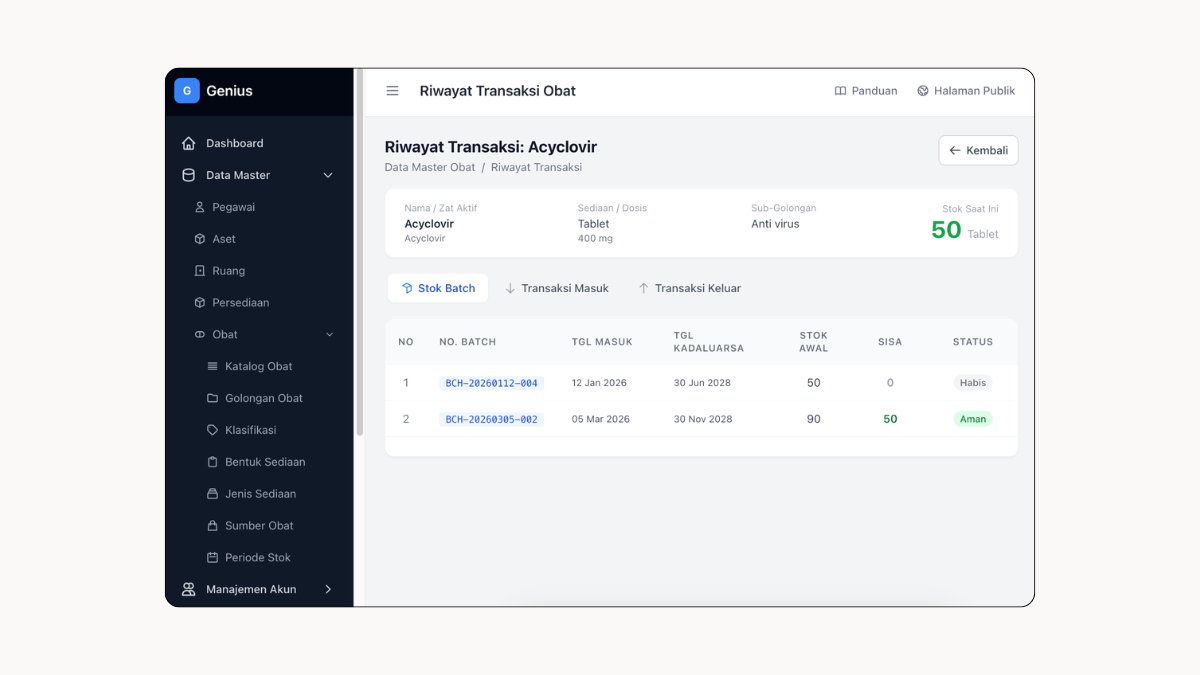
Task: Click the Genius logo in the sidebar
Action: coord(187,90)
